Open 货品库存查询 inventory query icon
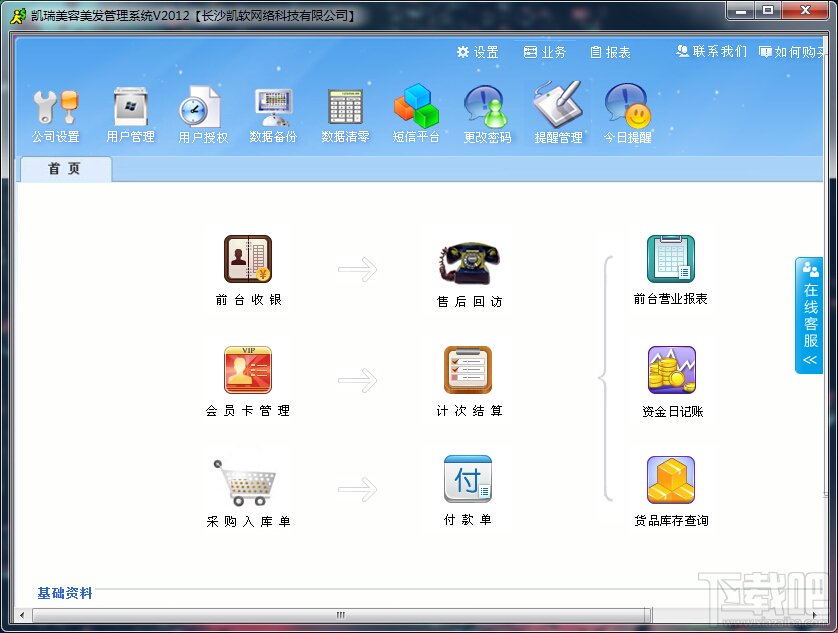Image resolution: width=838 pixels, height=633 pixels. pyautogui.click(x=671, y=492)
